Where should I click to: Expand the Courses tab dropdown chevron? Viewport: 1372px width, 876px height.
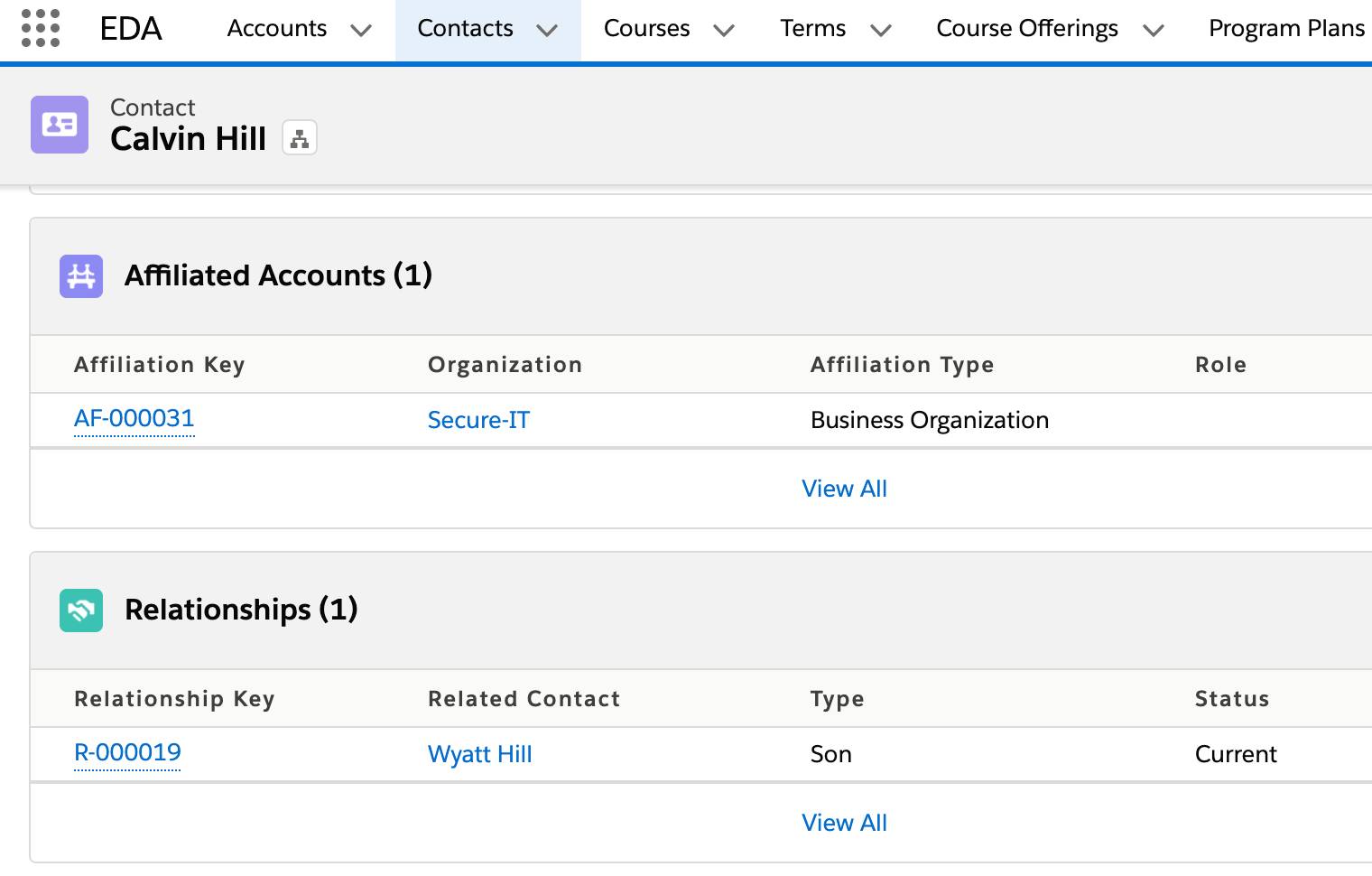[x=724, y=30]
